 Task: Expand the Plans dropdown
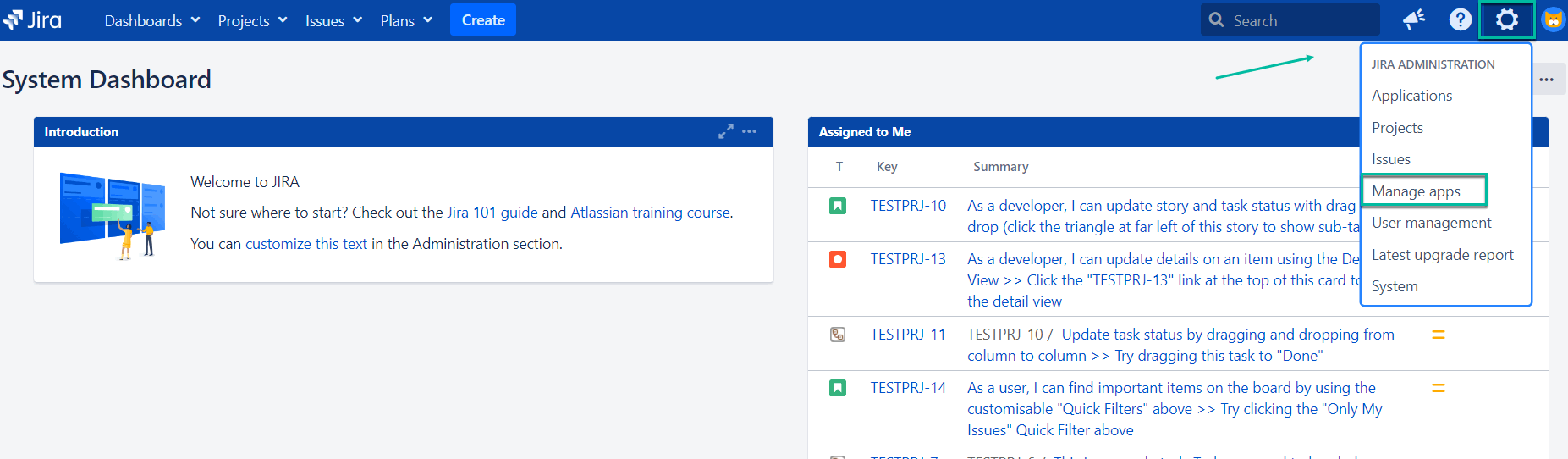coord(406,20)
